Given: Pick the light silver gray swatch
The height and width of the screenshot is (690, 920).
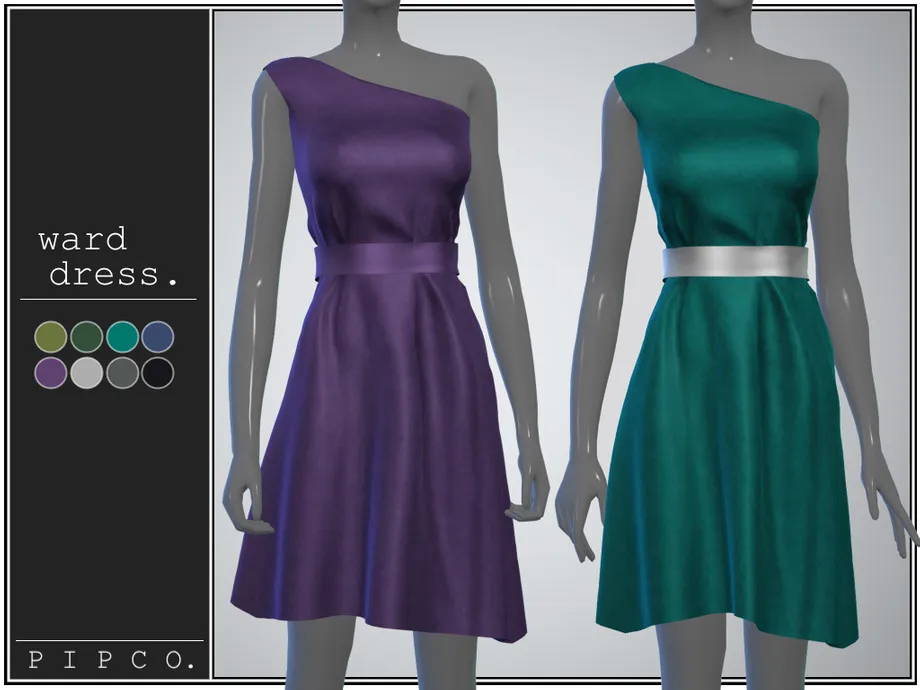Looking at the screenshot, I should pos(86,373).
